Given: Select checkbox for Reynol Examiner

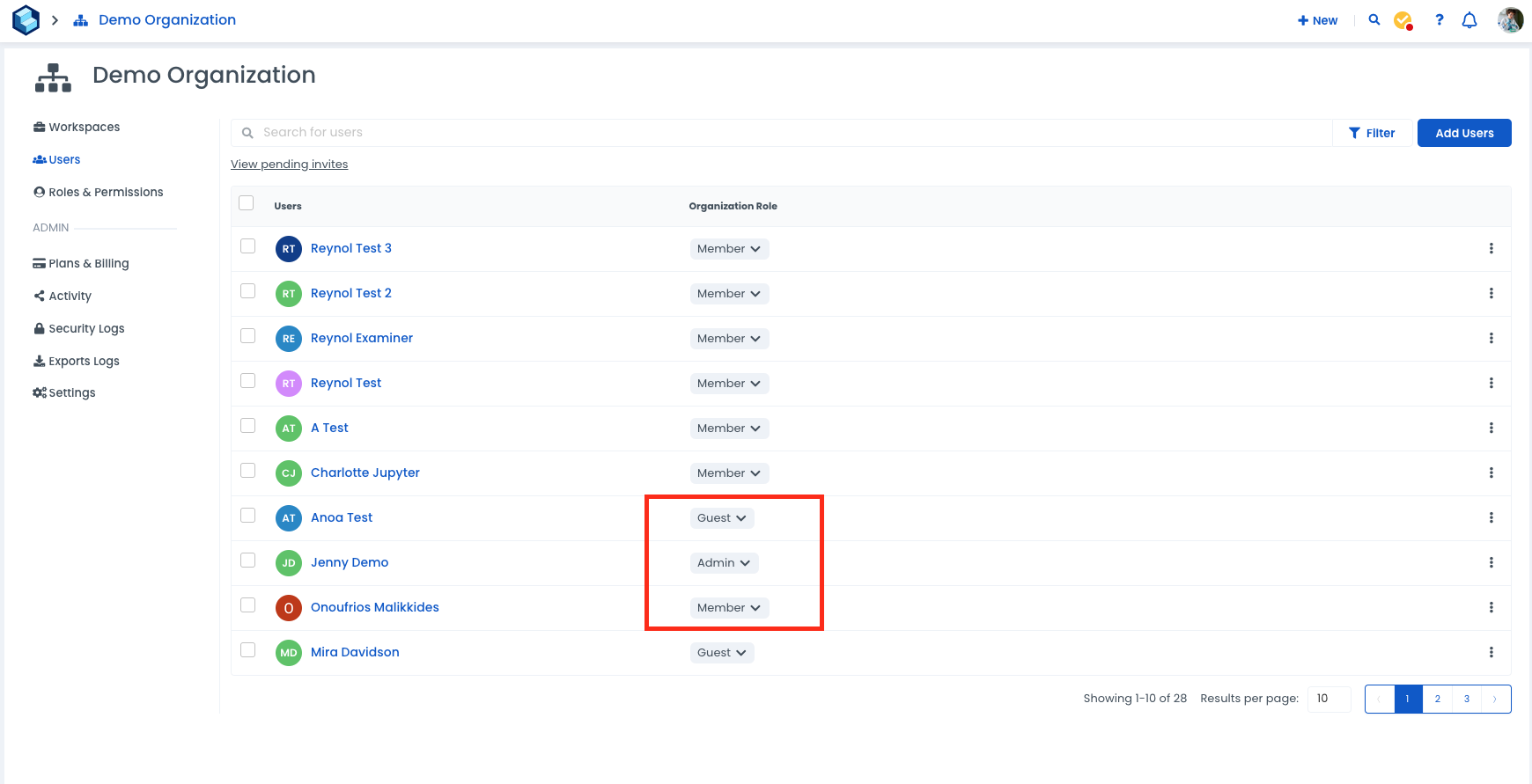Looking at the screenshot, I should click(248, 336).
